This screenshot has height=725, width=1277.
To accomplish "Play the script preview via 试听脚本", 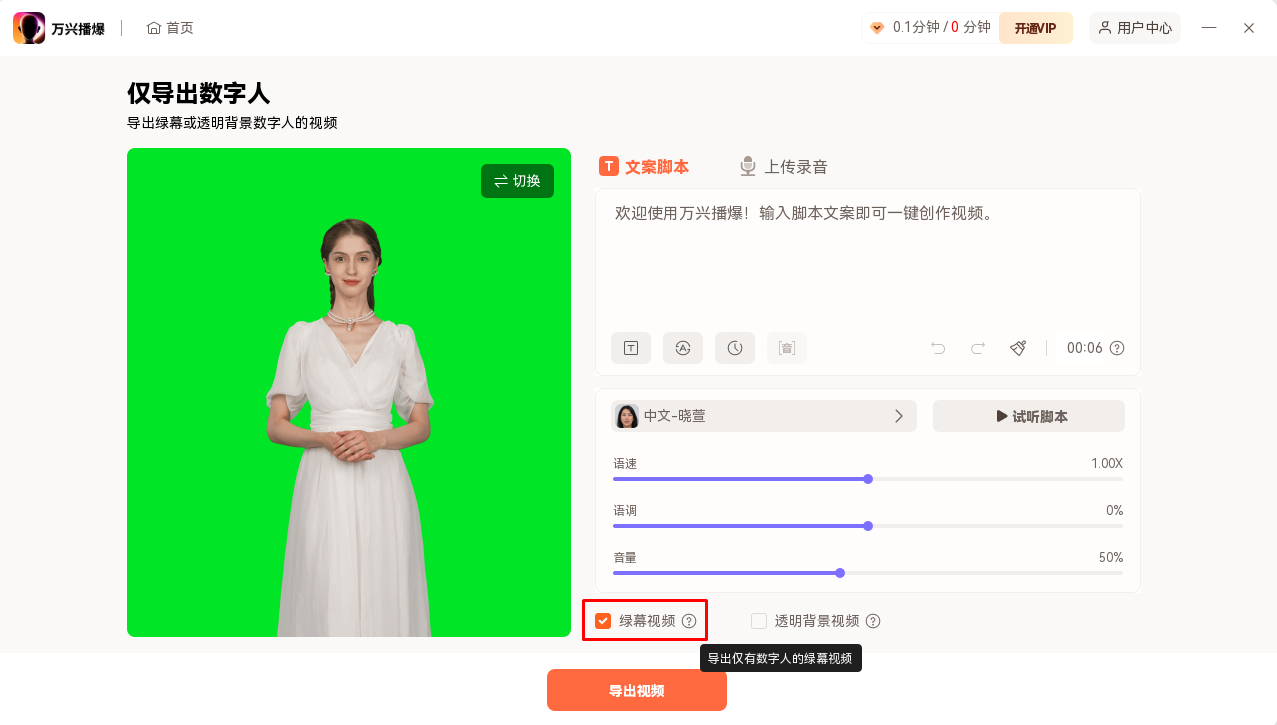I will click(x=1028, y=415).
